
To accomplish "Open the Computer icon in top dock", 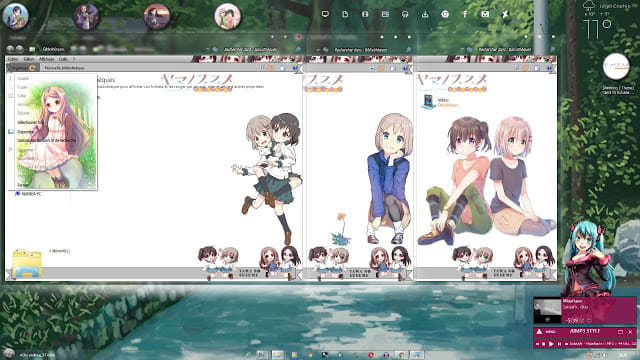I will [325, 14].
